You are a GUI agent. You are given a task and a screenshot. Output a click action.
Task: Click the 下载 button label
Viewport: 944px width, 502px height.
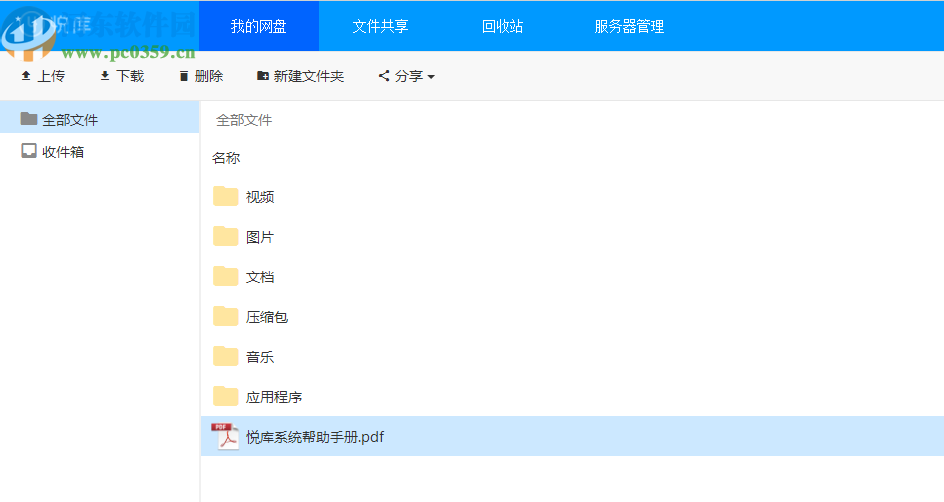(x=130, y=76)
